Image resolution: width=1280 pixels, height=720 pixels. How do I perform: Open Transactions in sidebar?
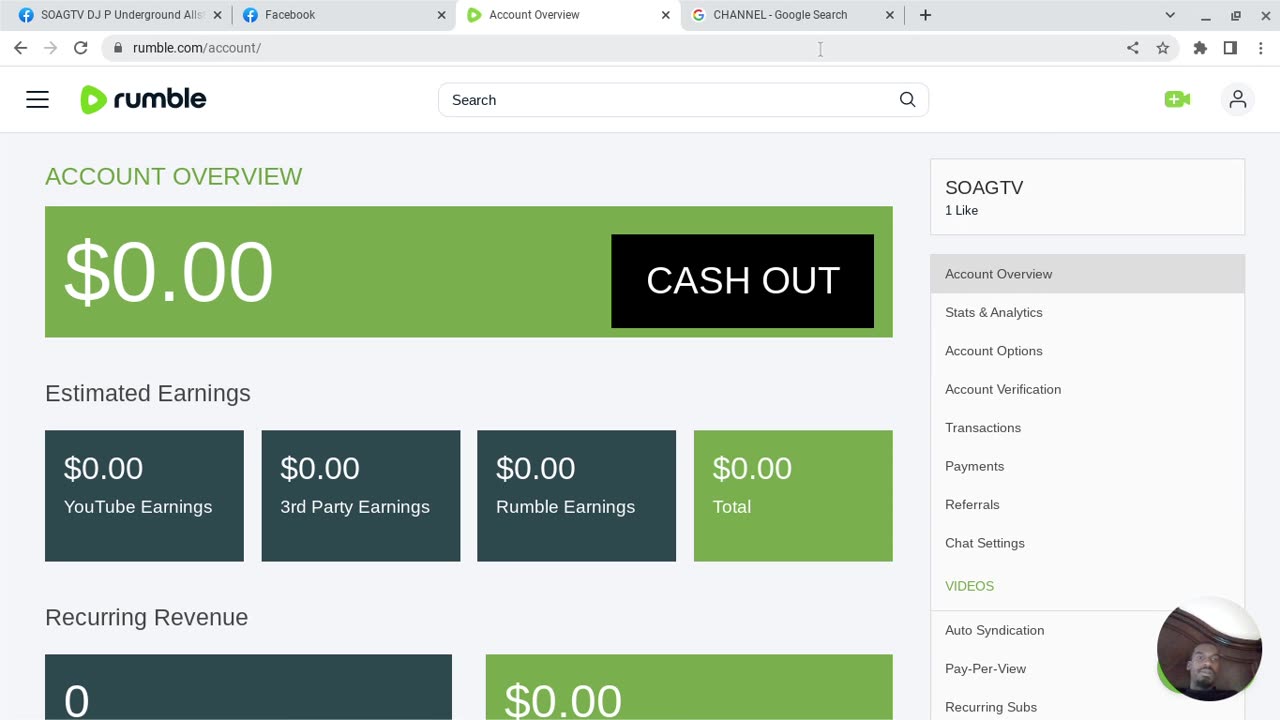[x=1087, y=428]
